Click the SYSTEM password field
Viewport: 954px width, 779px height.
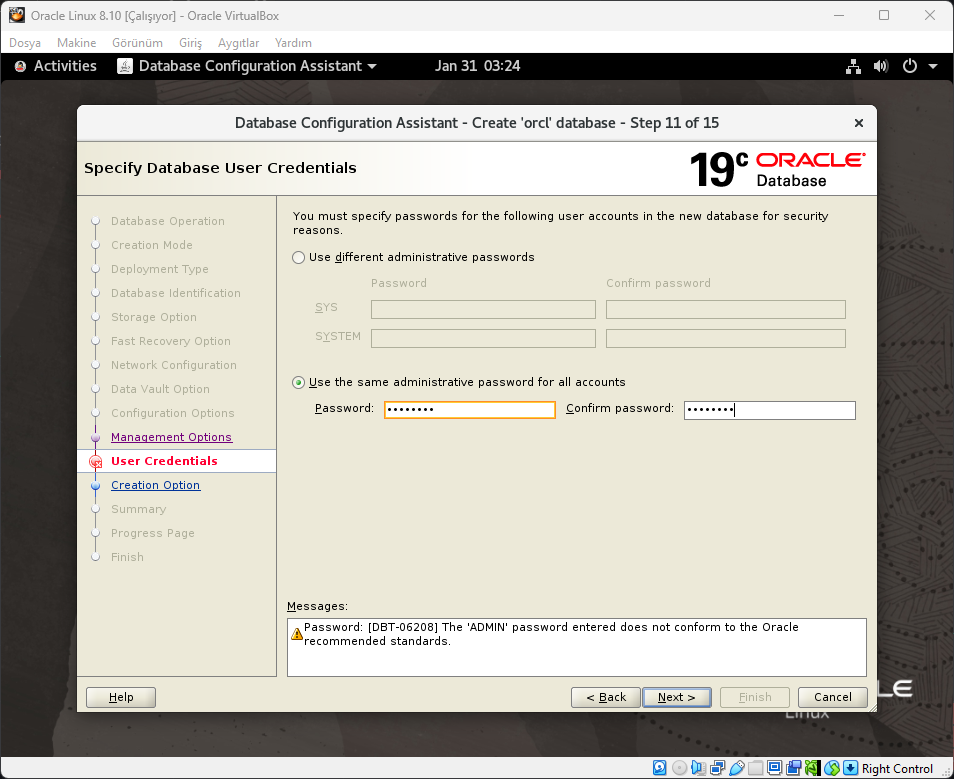coord(483,338)
